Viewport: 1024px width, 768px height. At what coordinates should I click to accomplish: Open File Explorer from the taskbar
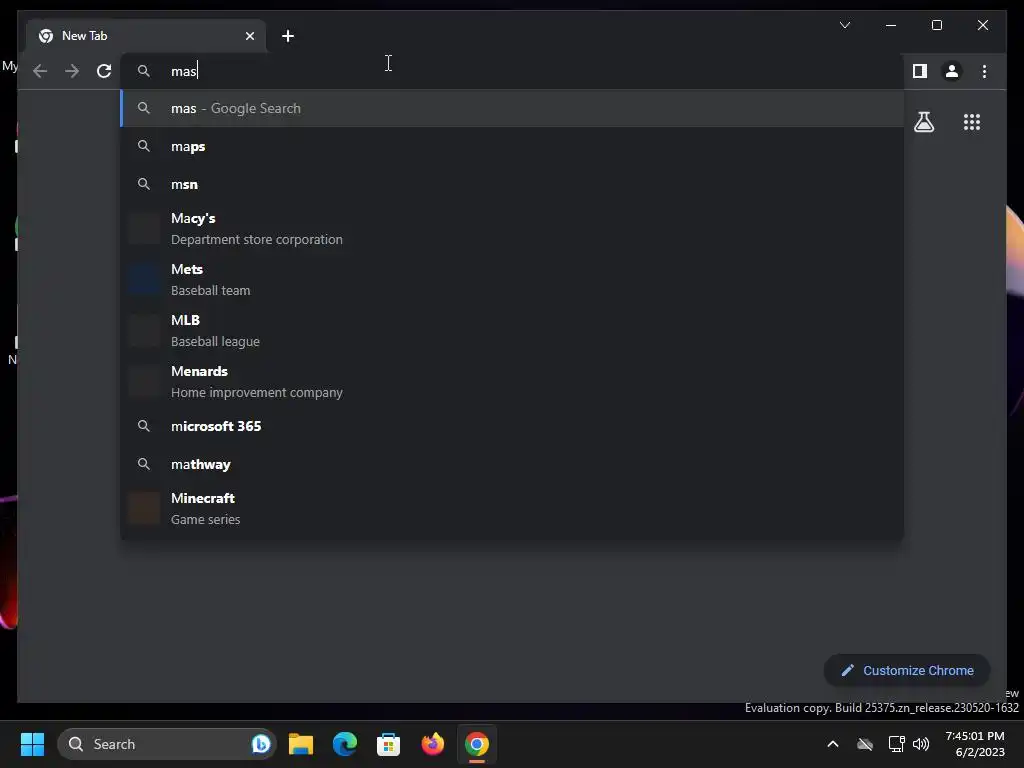tap(301, 744)
